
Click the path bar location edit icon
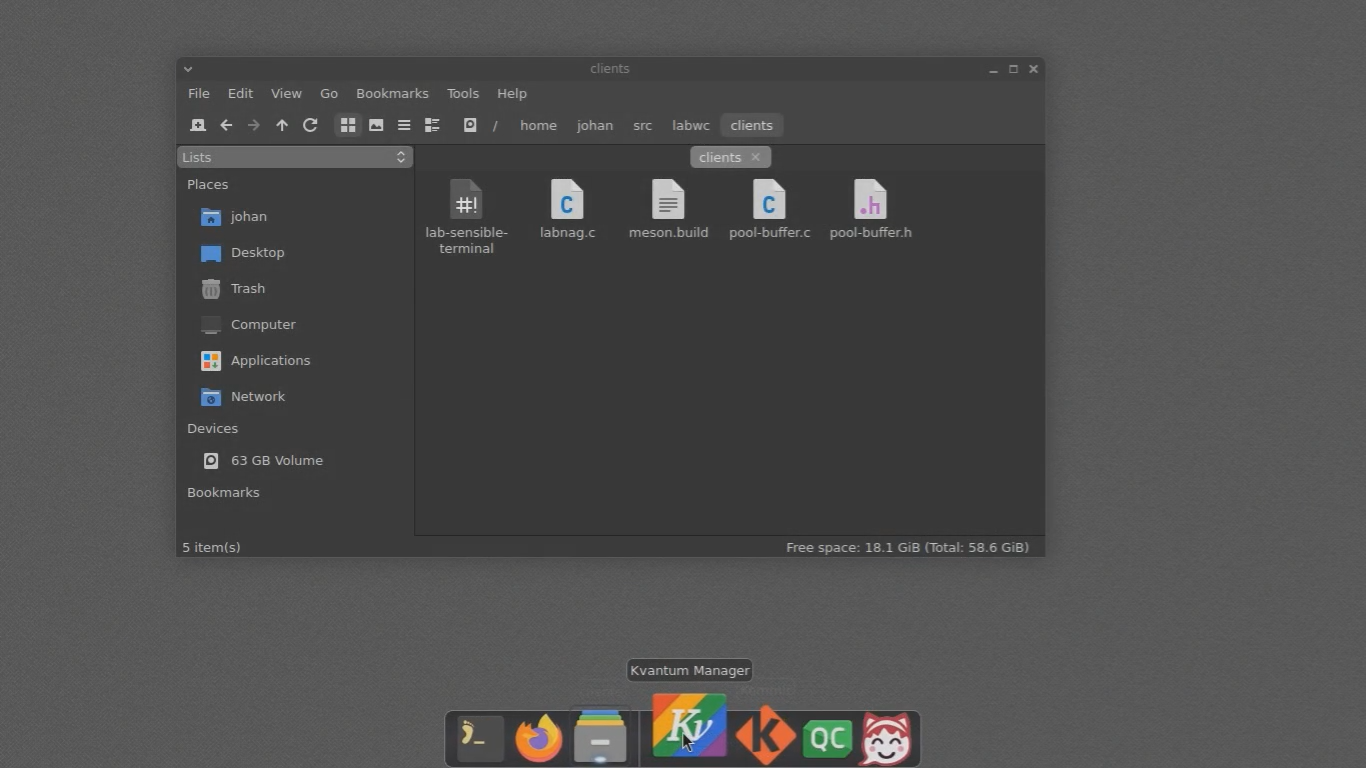(470, 125)
